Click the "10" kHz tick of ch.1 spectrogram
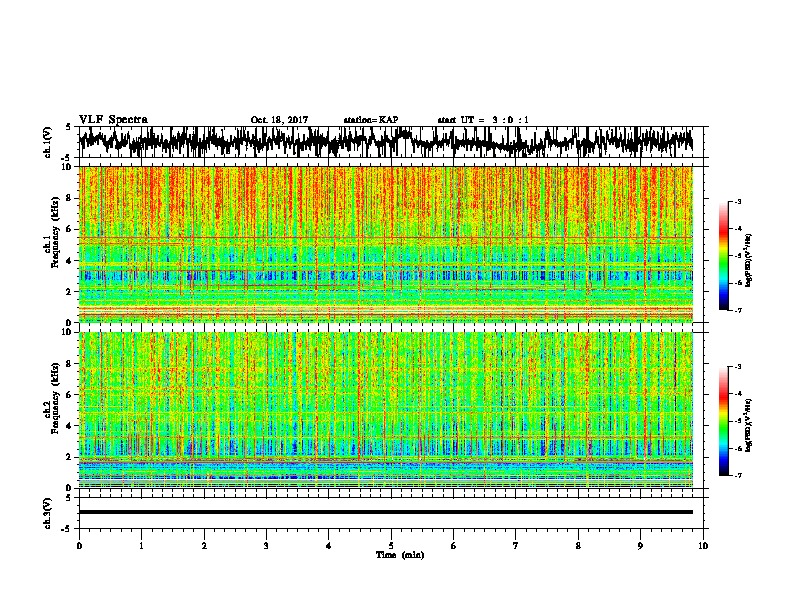Viewport: 792px width, 612px height. [x=67, y=167]
